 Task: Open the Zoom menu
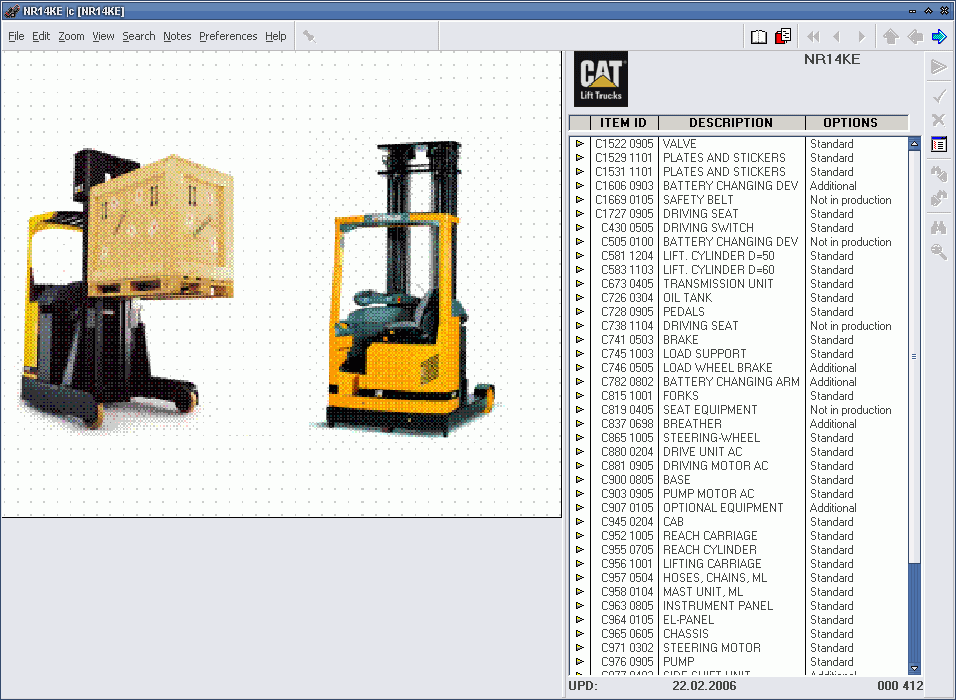pyautogui.click(x=71, y=36)
